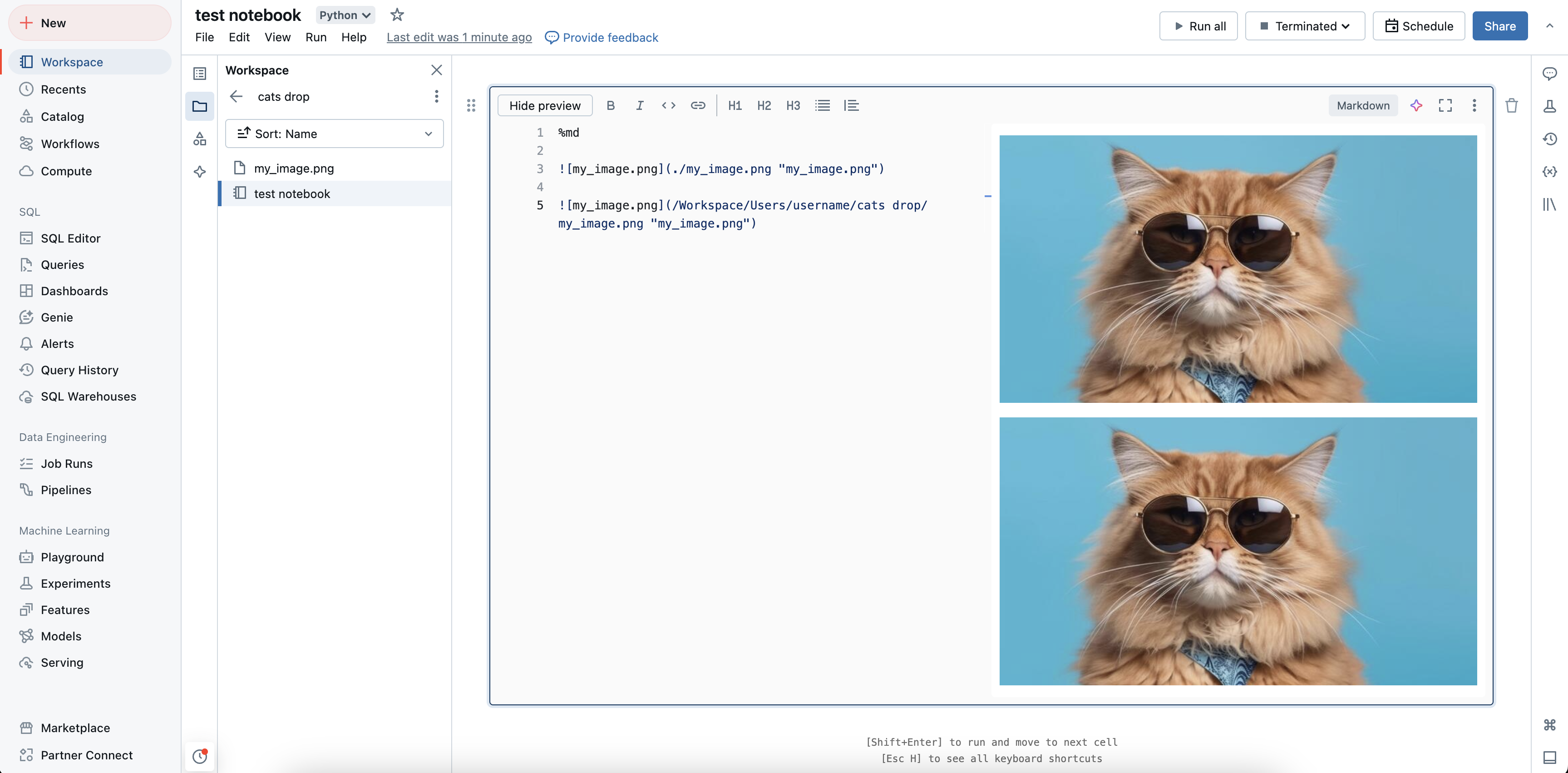Click the bold formatting icon
1568x773 pixels.
610,105
